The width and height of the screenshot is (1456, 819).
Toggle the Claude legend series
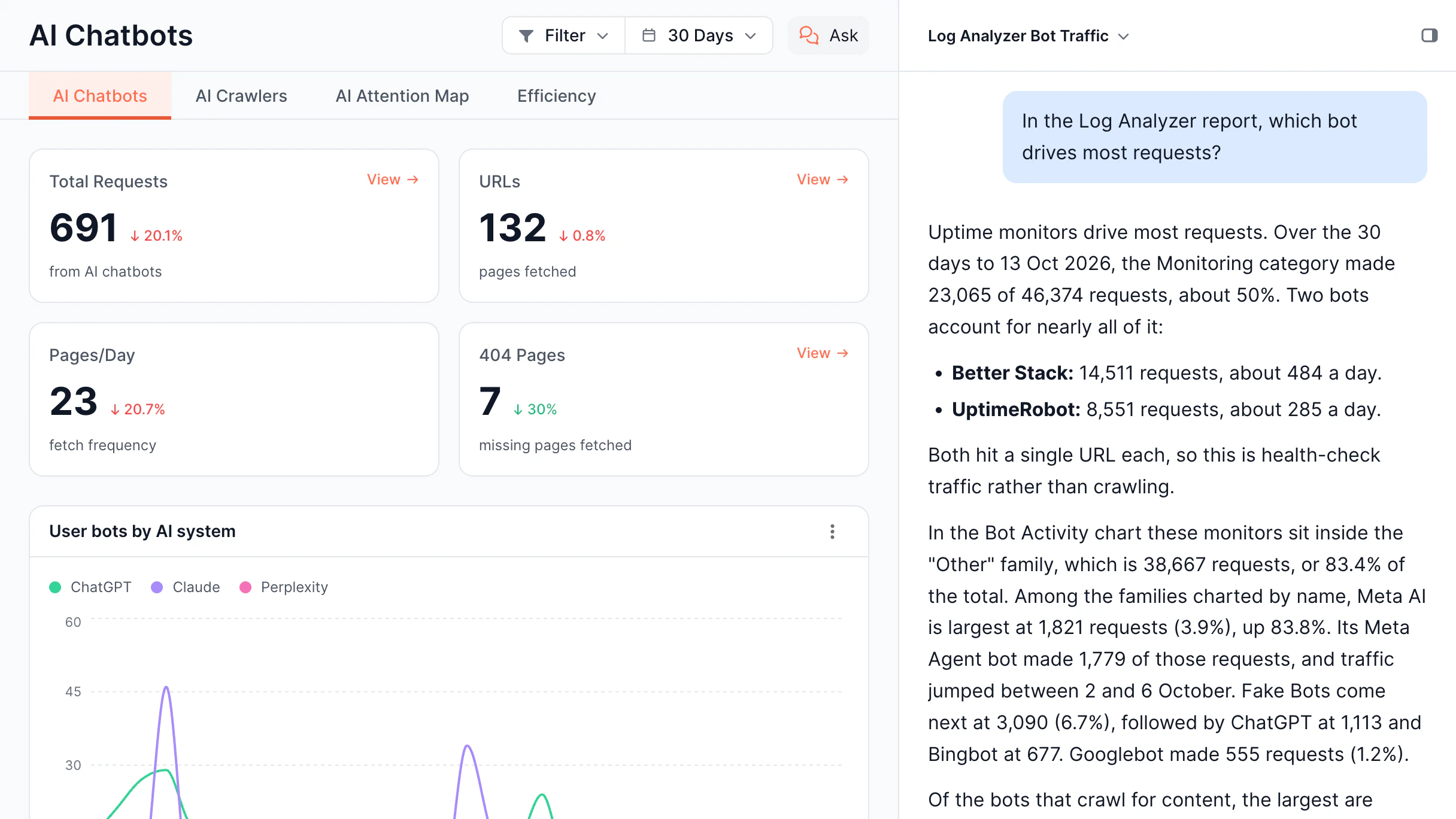(x=186, y=587)
